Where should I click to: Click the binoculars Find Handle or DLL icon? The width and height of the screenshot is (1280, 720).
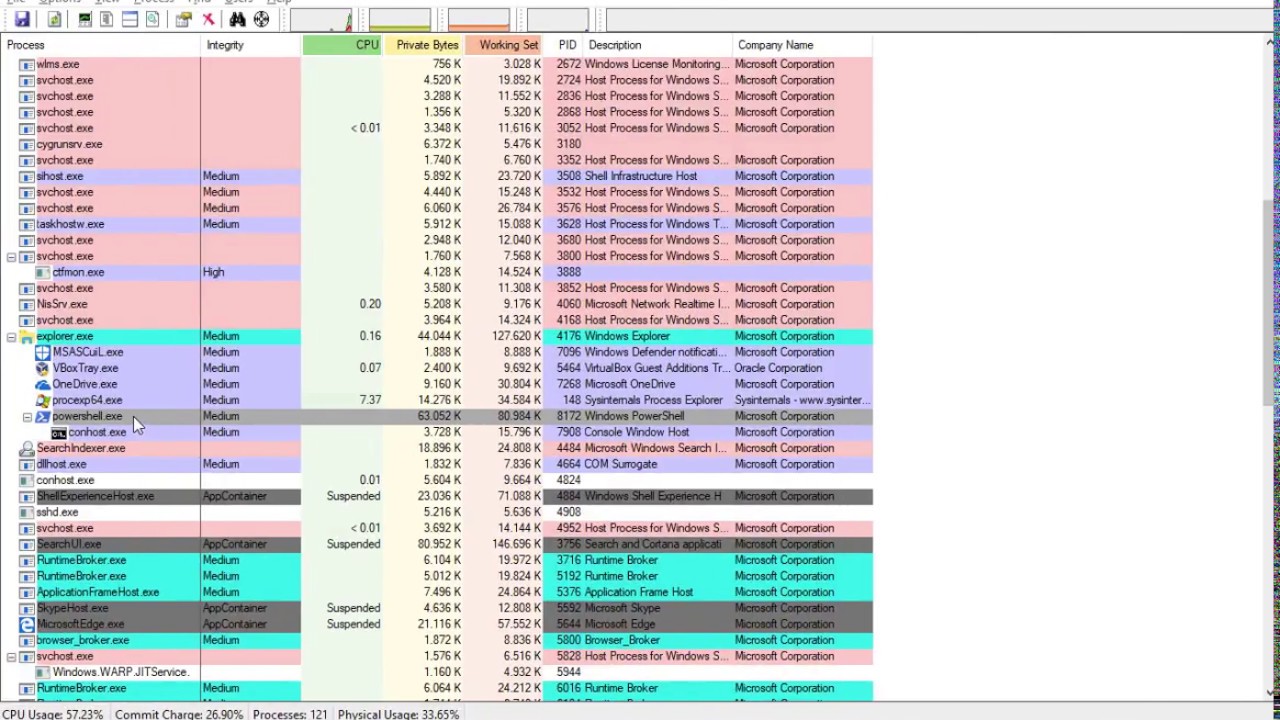pos(237,19)
